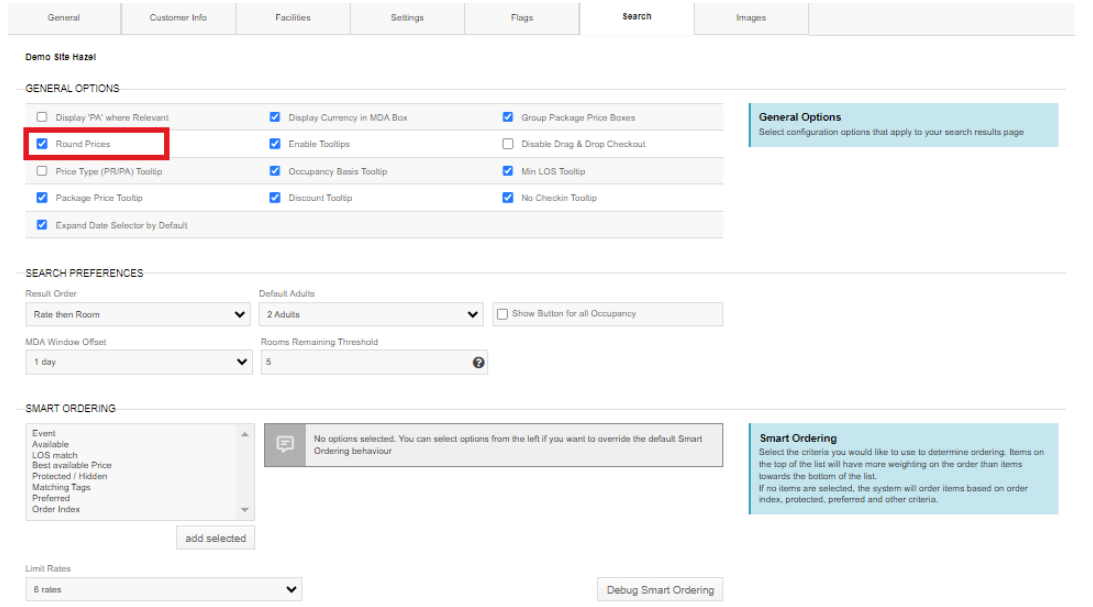
Task: Click the Rooms Remaining Threshold help icon
Action: coord(478,362)
